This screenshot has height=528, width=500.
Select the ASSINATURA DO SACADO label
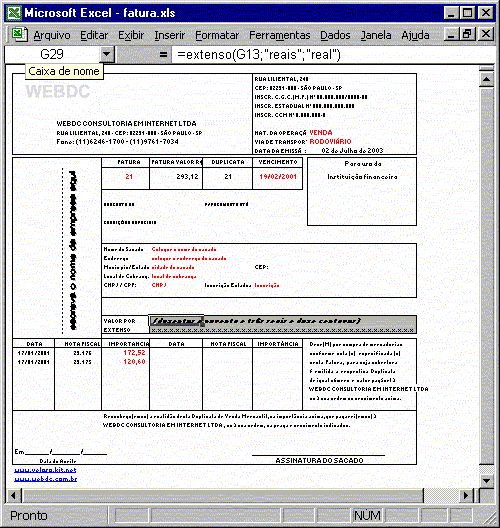pyautogui.click(x=319, y=460)
